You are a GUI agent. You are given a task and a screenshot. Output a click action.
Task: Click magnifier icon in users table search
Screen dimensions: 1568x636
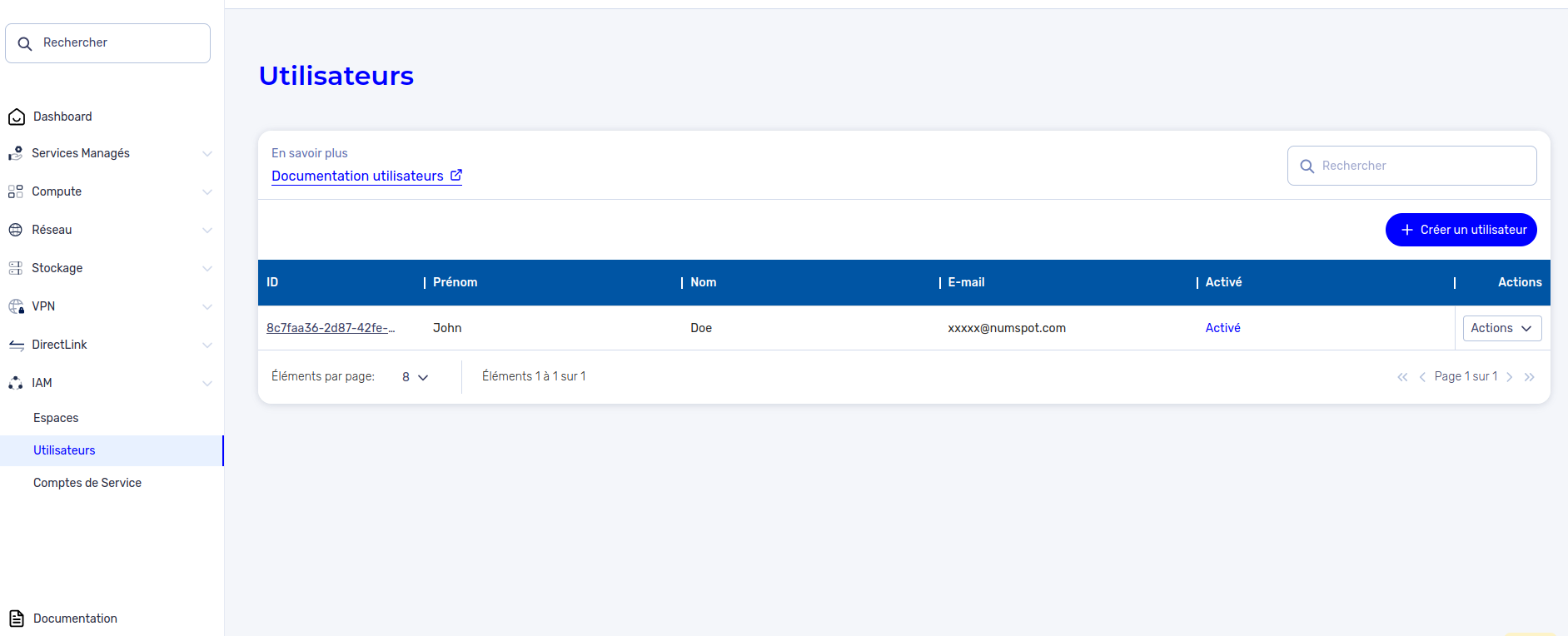(1307, 166)
